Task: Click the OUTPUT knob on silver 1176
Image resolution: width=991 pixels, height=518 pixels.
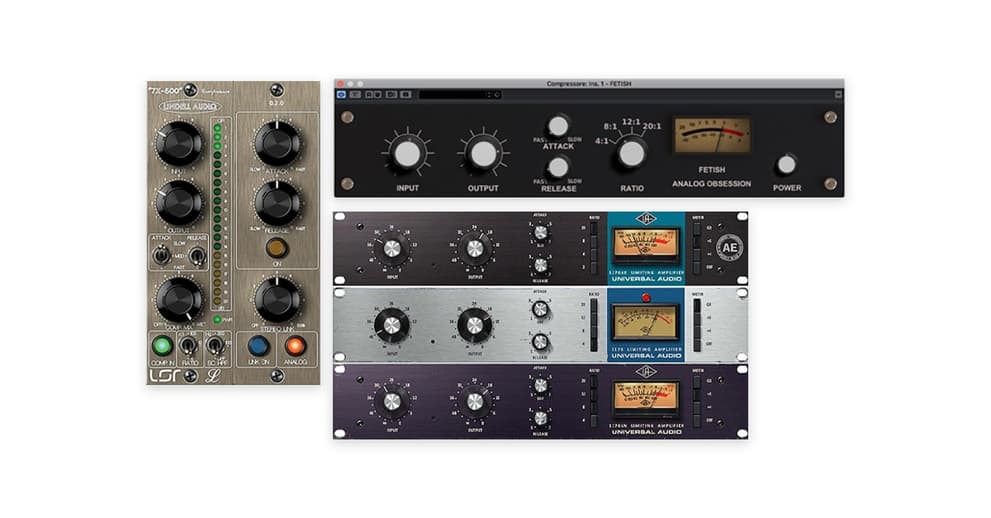Action: tap(475, 325)
